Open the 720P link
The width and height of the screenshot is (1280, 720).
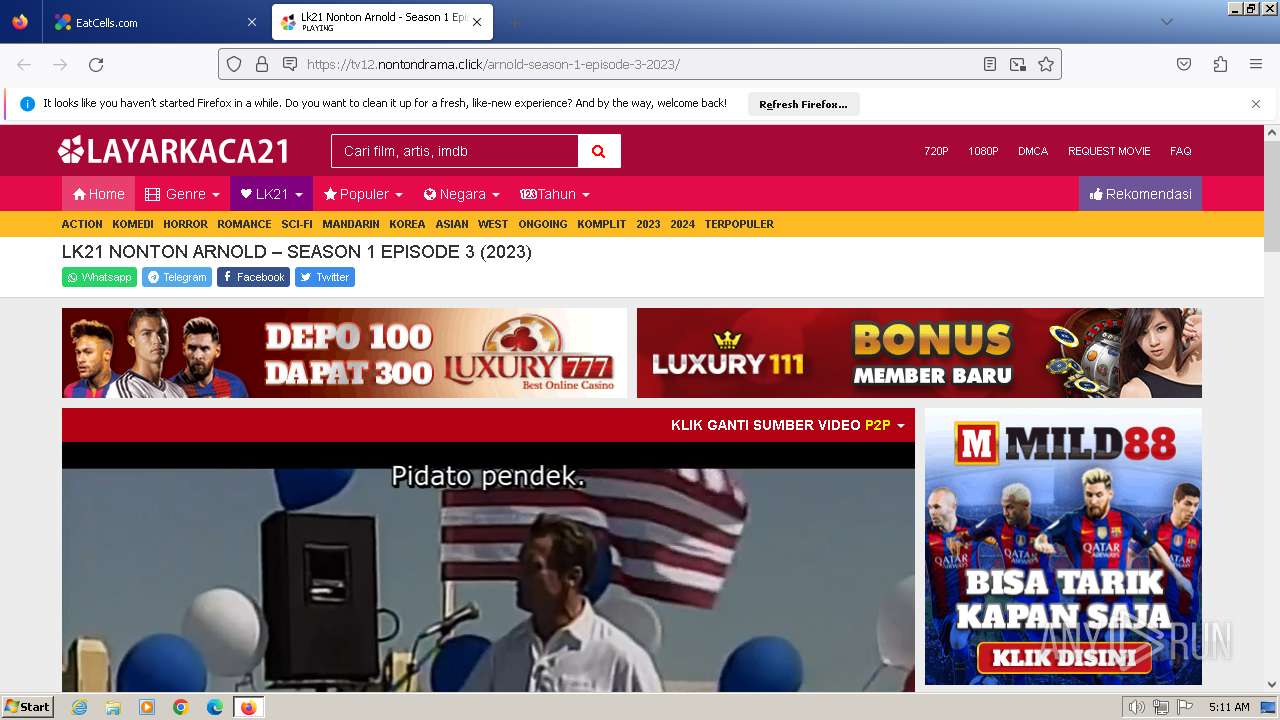(936, 151)
